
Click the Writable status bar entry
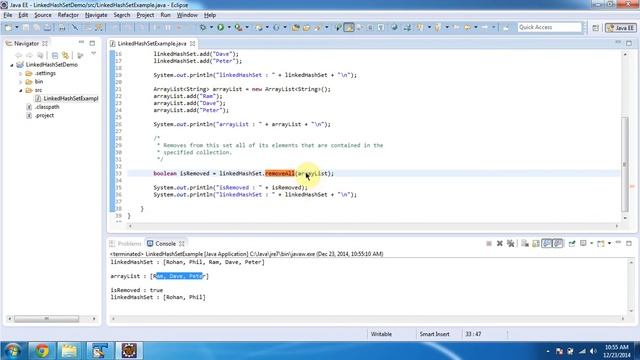pos(381,334)
